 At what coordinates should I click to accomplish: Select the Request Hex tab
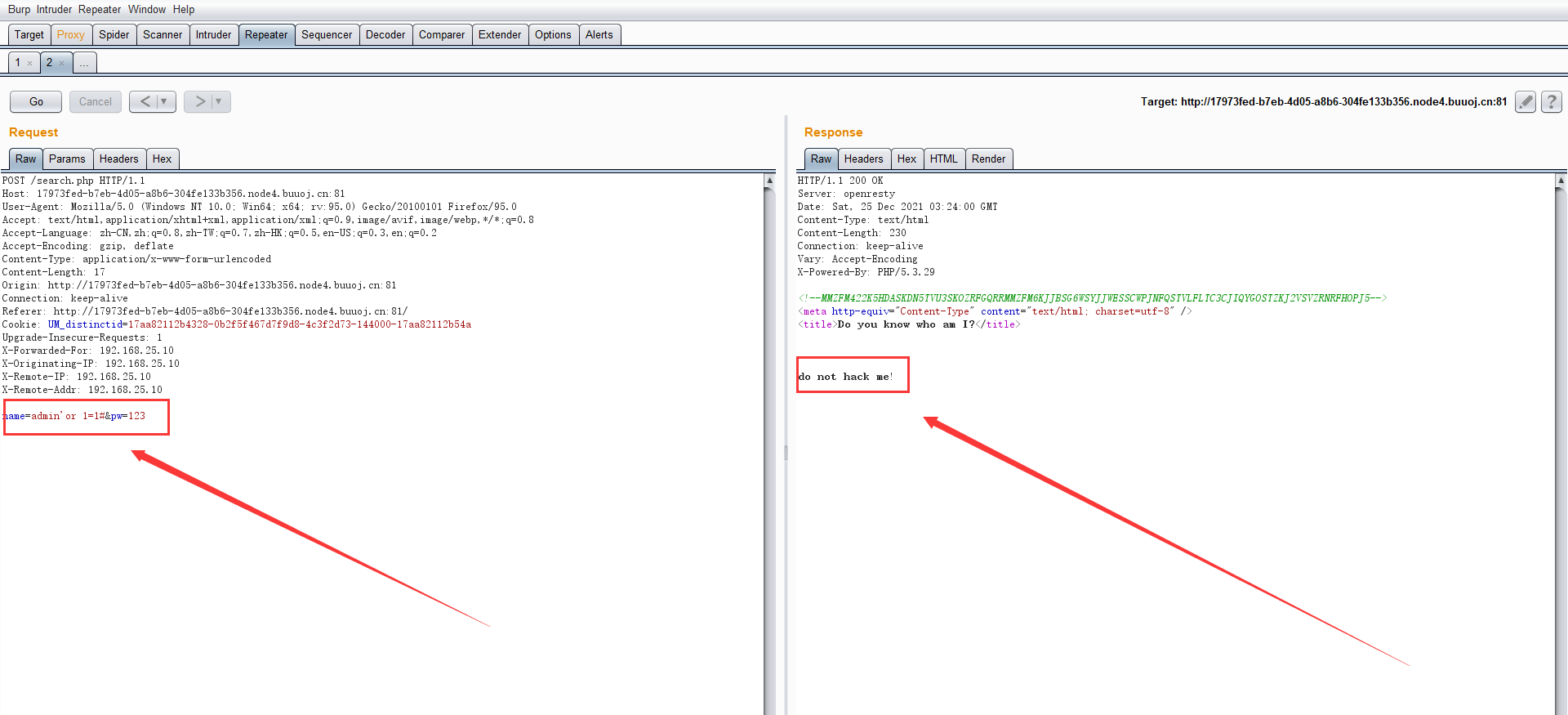point(162,159)
